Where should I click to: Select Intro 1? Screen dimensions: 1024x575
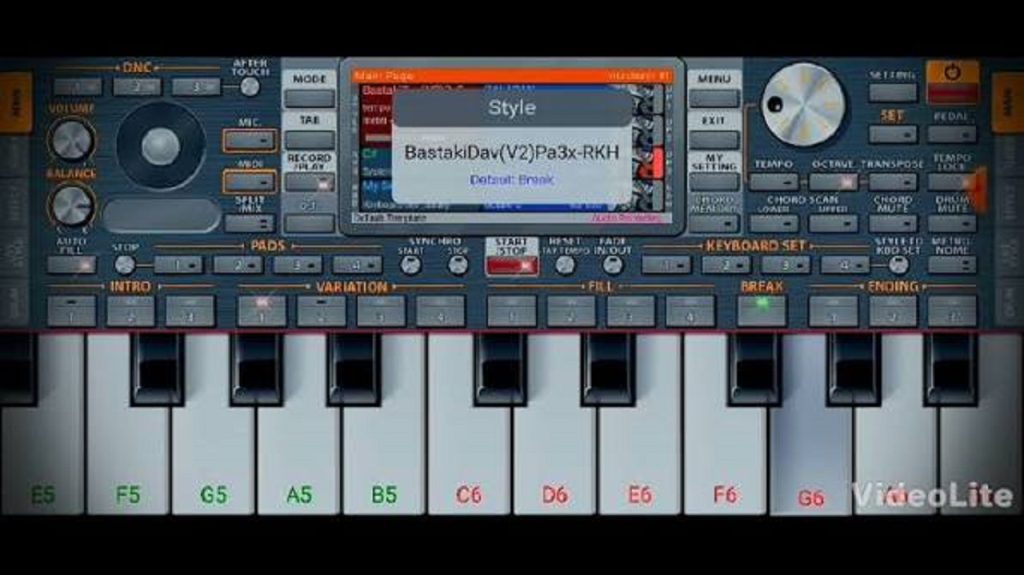click(x=71, y=310)
